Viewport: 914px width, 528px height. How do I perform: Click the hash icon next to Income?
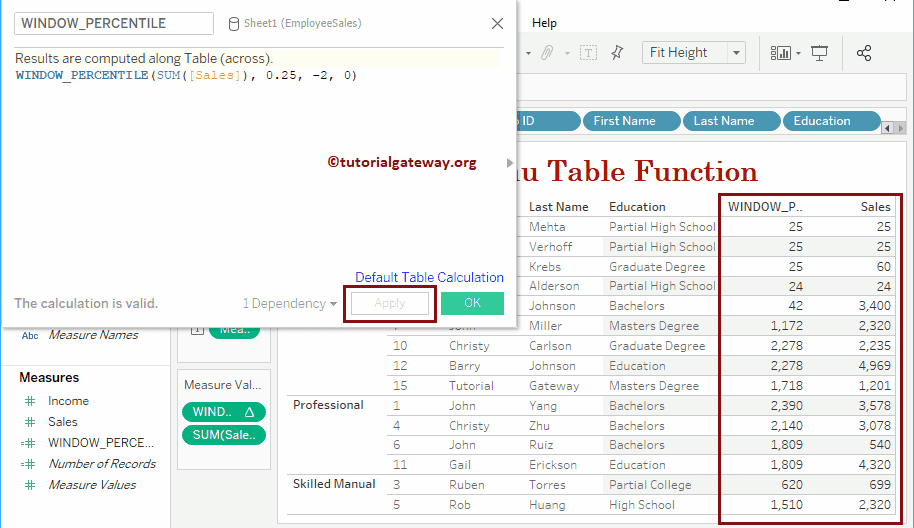tap(30, 401)
